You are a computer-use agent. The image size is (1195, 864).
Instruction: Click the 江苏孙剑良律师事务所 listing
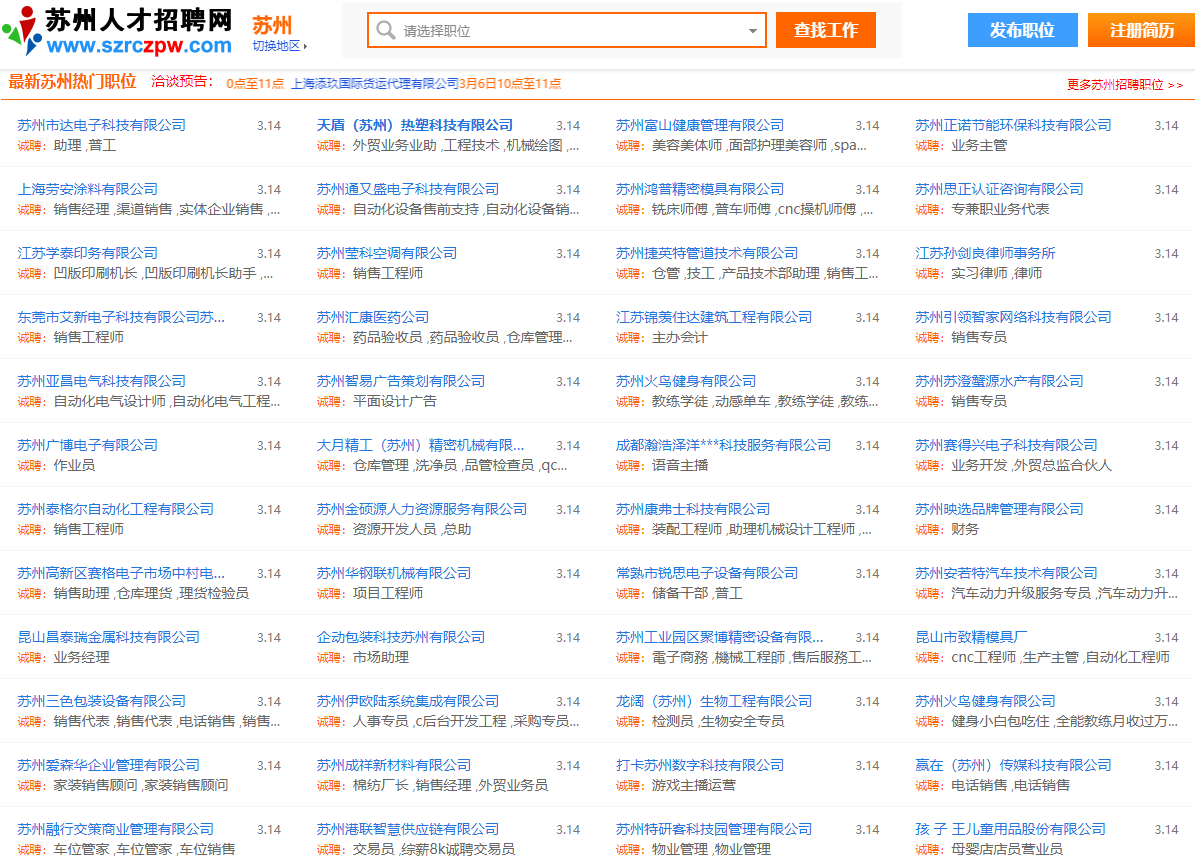(984, 252)
